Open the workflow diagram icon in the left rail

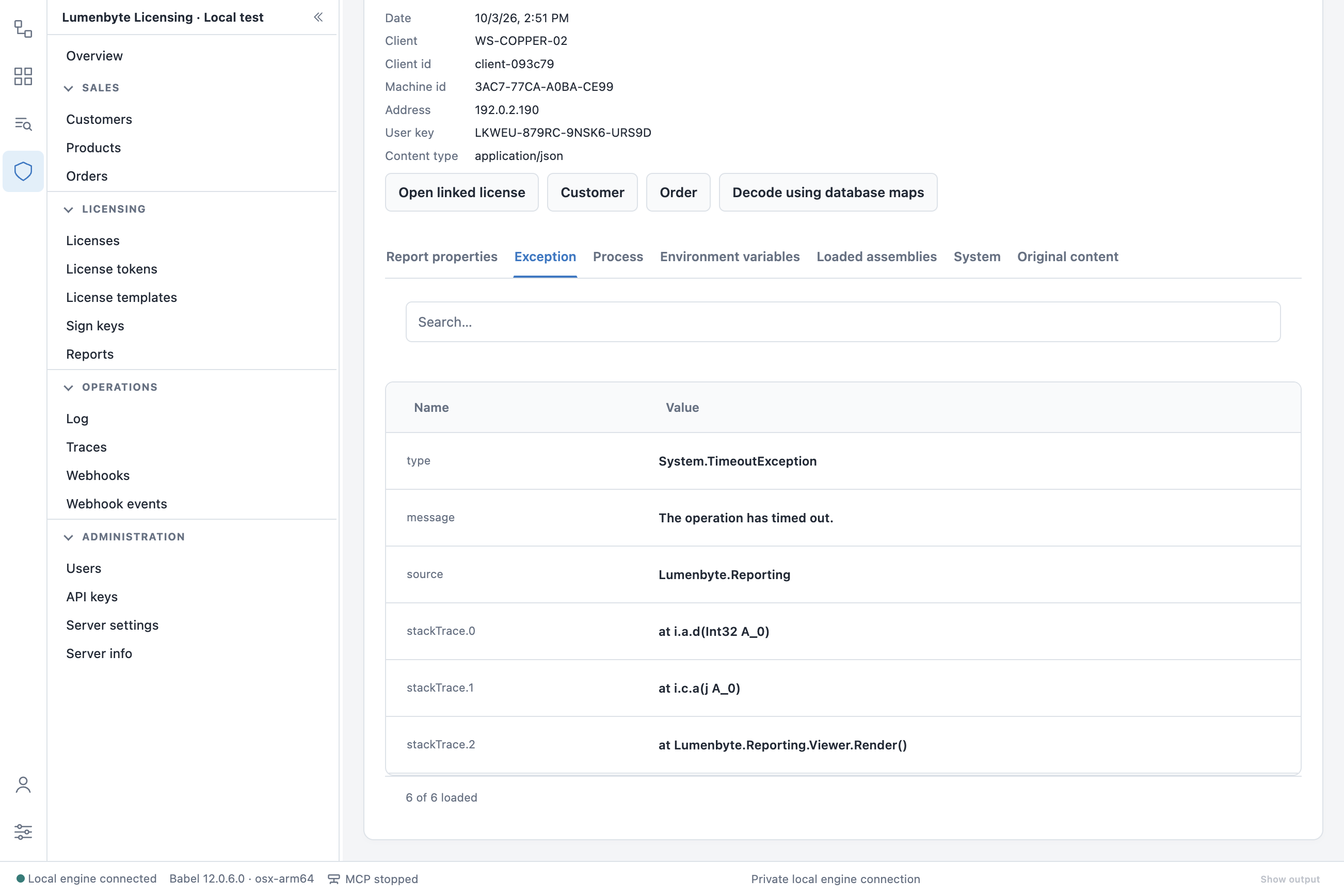23,28
